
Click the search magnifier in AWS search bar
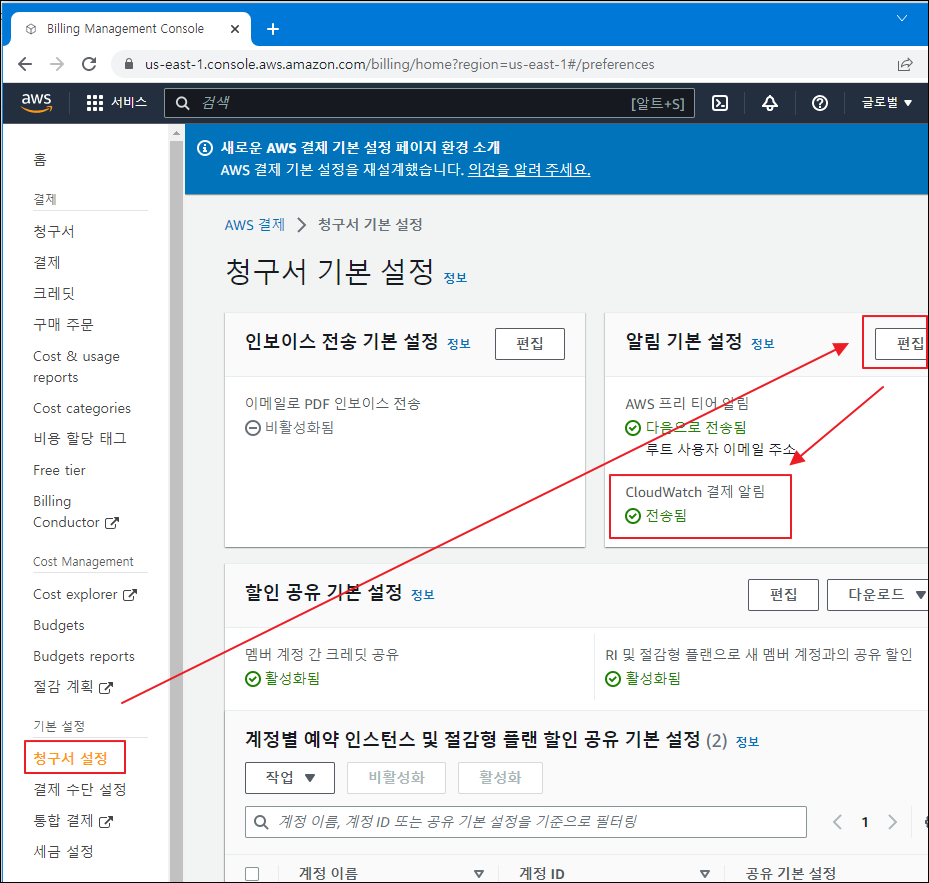(182, 103)
